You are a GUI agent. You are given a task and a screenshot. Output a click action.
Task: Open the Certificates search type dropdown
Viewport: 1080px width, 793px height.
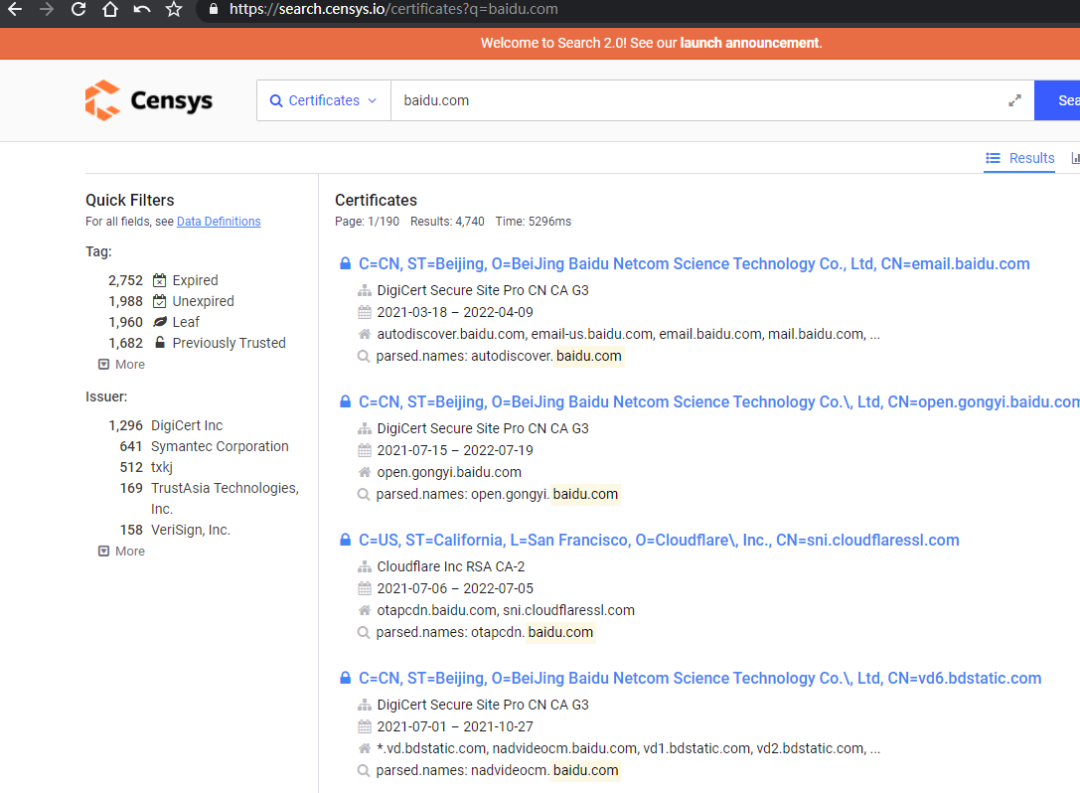click(323, 101)
